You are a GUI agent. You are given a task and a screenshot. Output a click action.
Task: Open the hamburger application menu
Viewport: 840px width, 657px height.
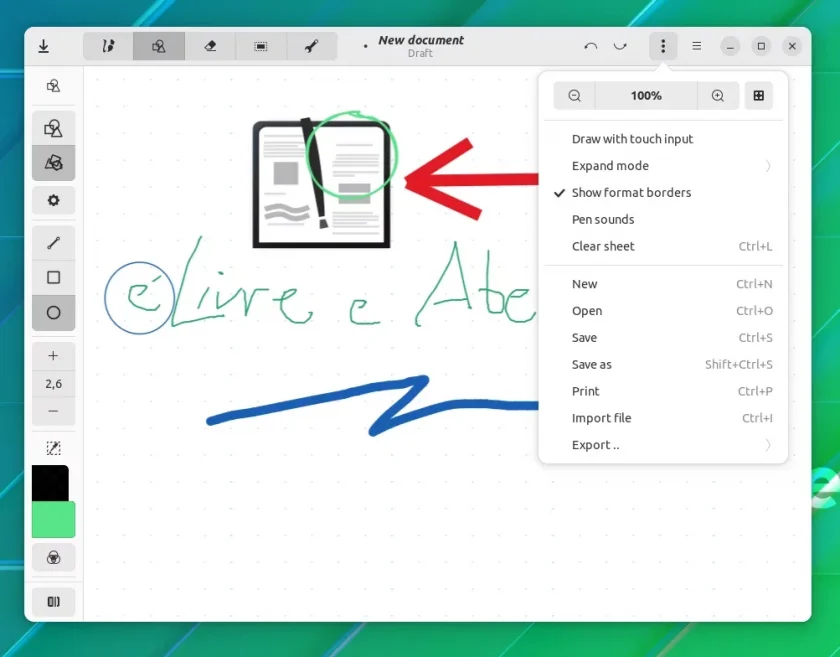coord(696,46)
